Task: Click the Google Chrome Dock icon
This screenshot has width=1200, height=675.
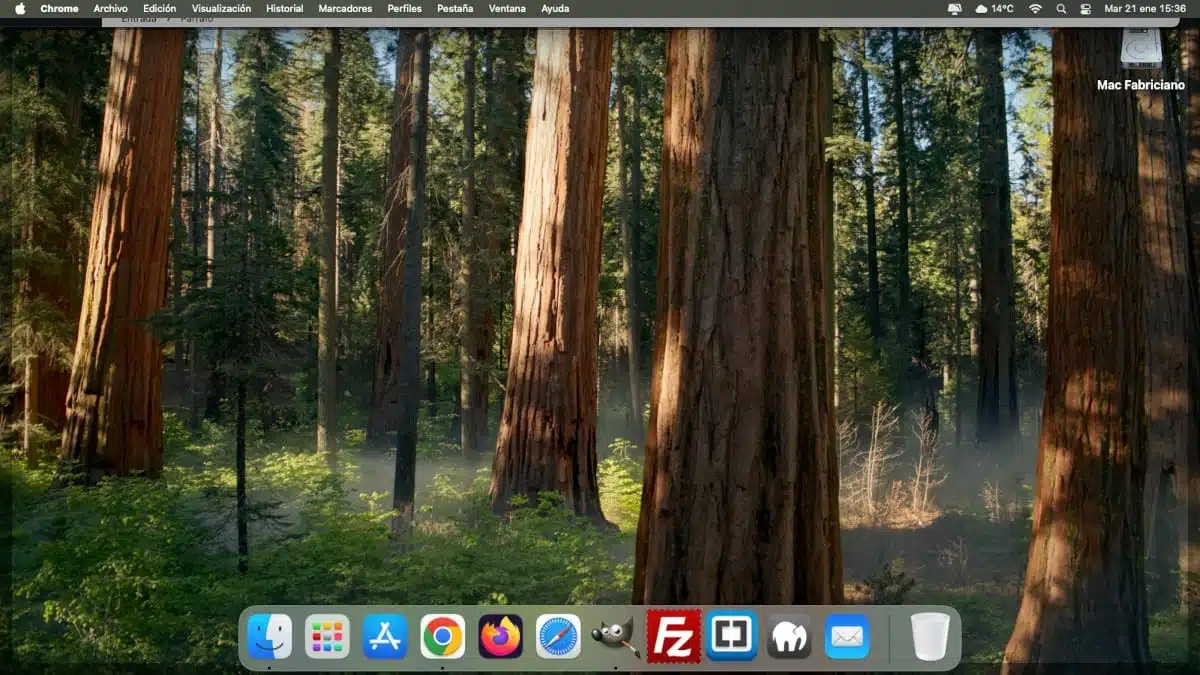Action: [x=443, y=636]
